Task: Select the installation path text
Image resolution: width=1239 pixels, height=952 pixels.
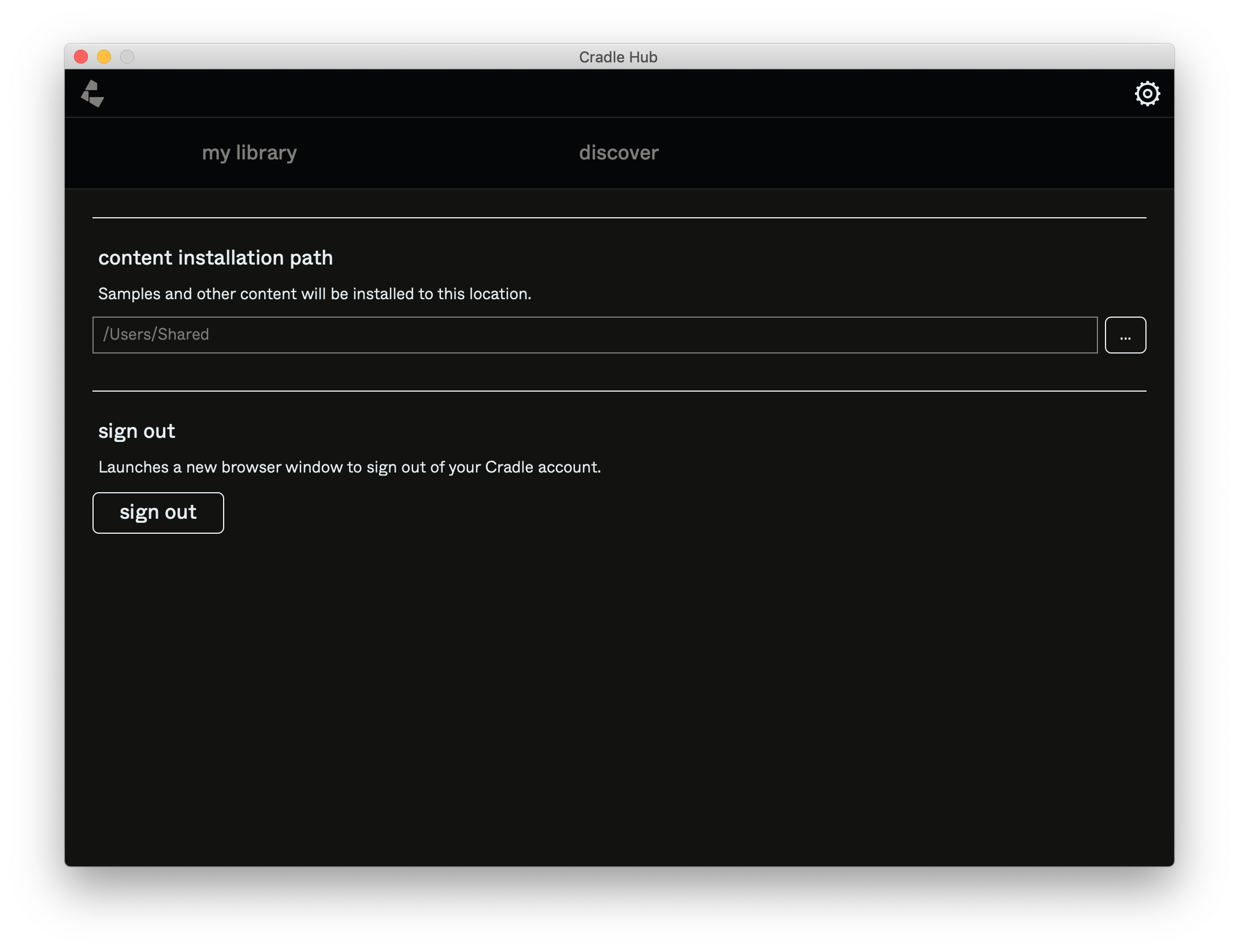Action: click(x=156, y=334)
